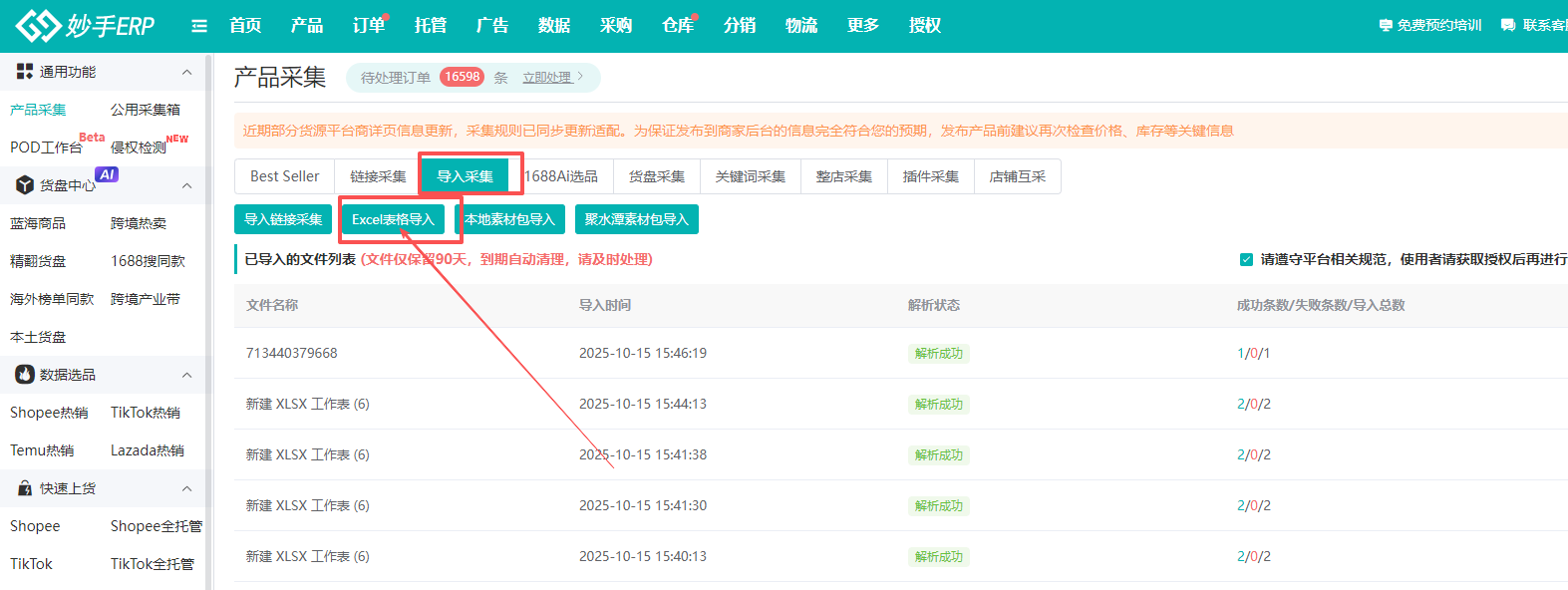
Task: Toggle the platform rules compliance checkbox
Action: tap(1246, 260)
